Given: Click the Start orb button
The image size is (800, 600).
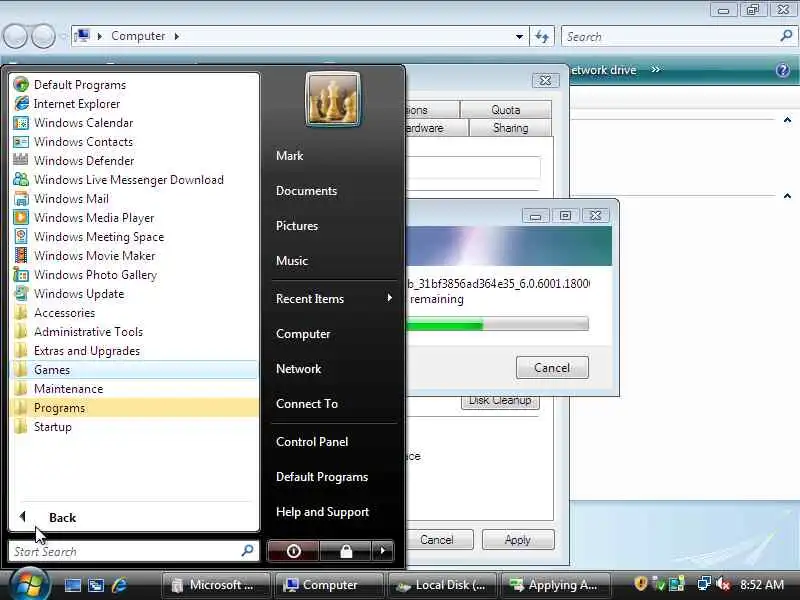Looking at the screenshot, I should point(29,585).
